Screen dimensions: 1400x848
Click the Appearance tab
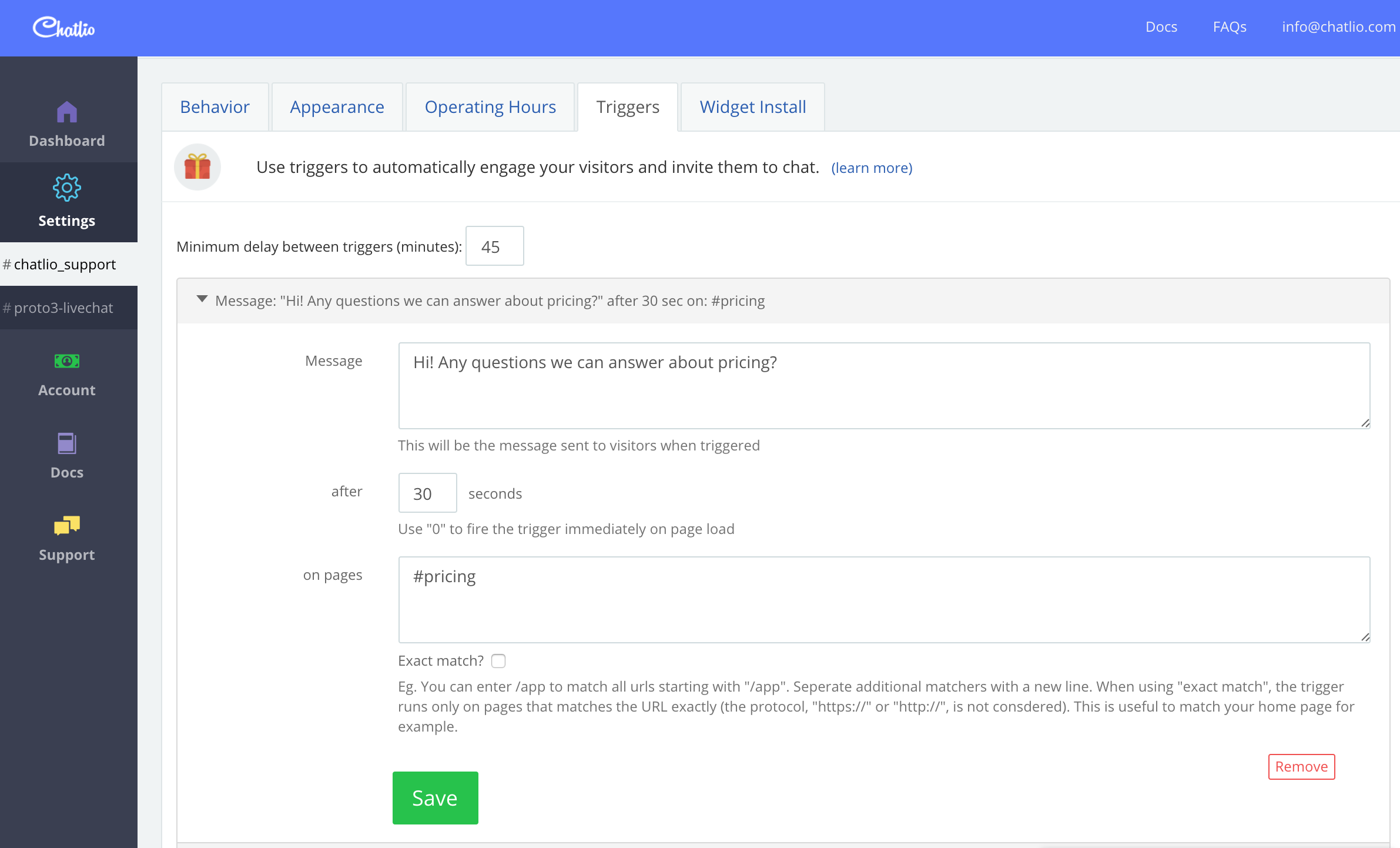point(337,107)
